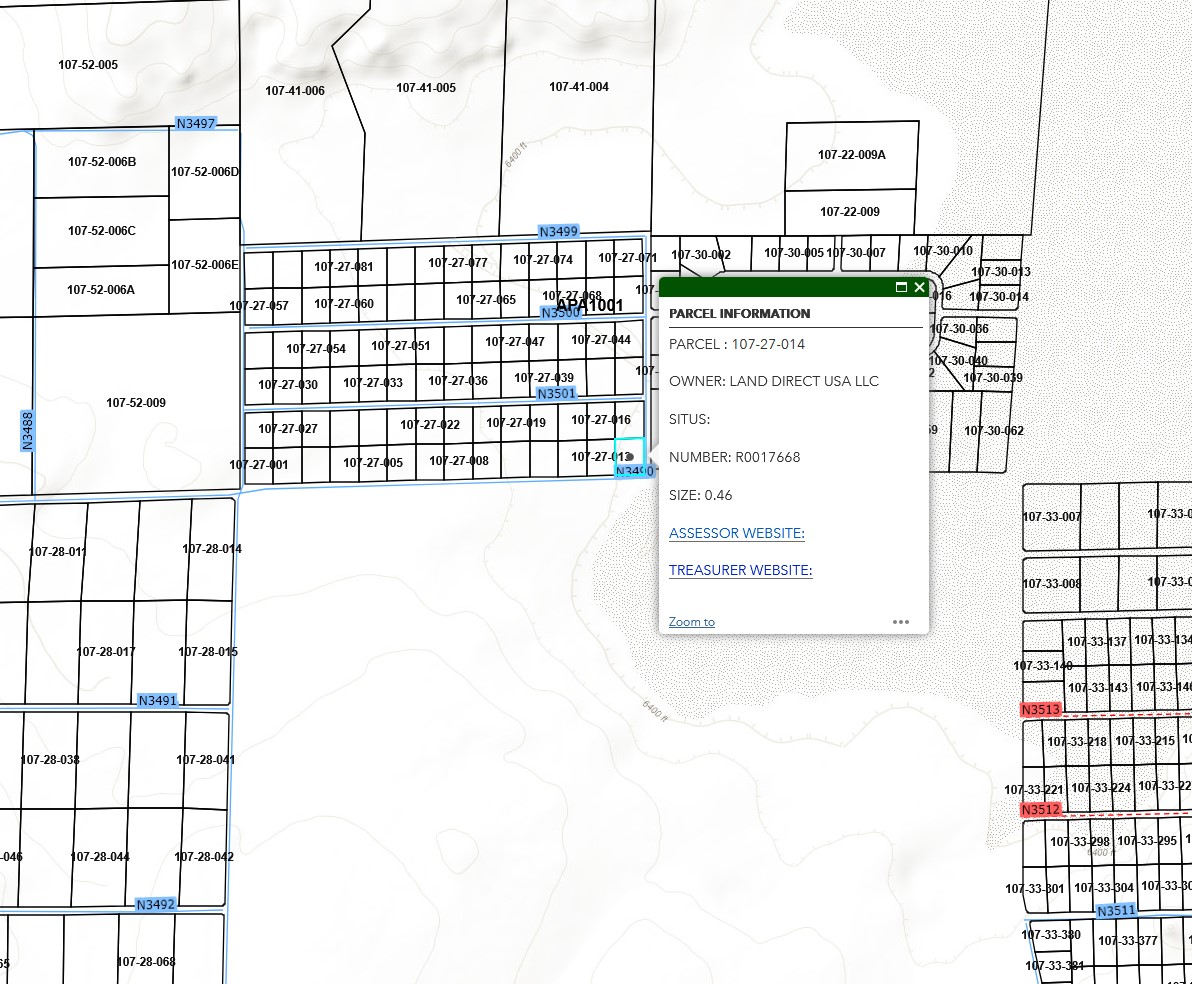
Task: Select parcel 107-28-017
Action: click(x=106, y=652)
